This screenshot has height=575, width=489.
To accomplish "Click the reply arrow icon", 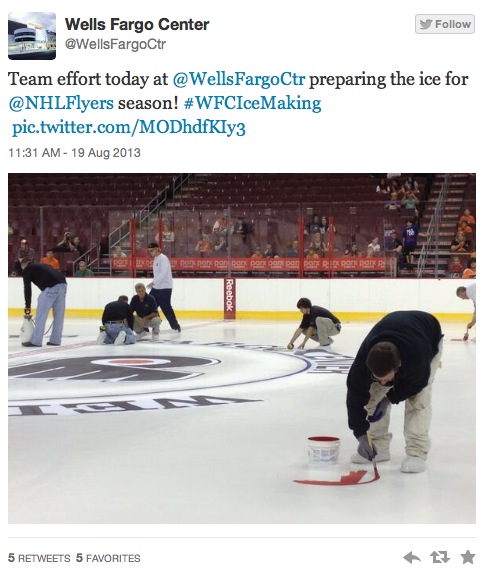I will pos(412,558).
